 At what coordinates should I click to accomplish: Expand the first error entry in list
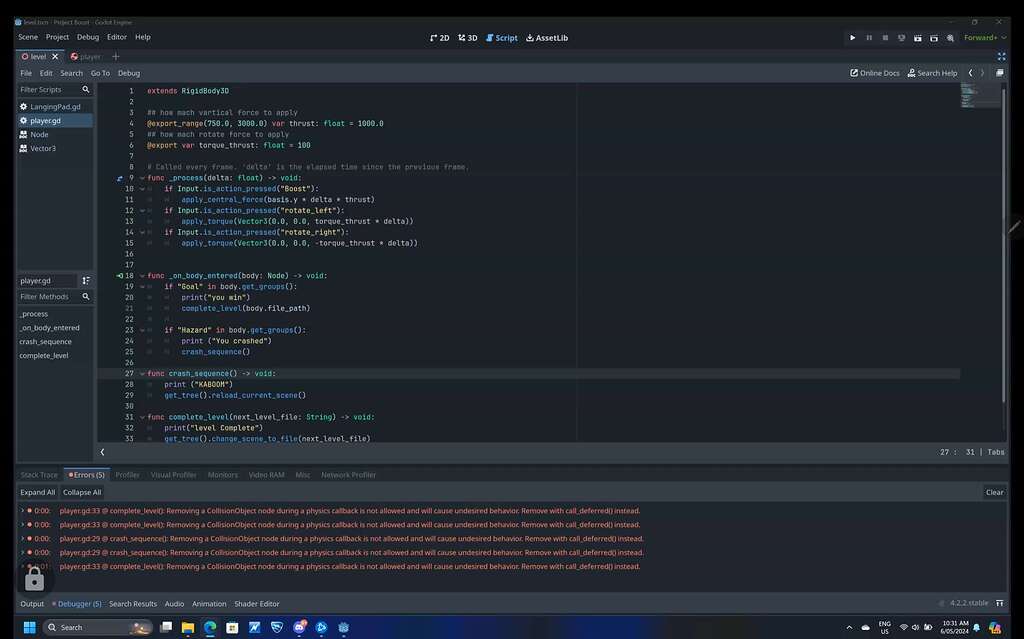click(23, 511)
